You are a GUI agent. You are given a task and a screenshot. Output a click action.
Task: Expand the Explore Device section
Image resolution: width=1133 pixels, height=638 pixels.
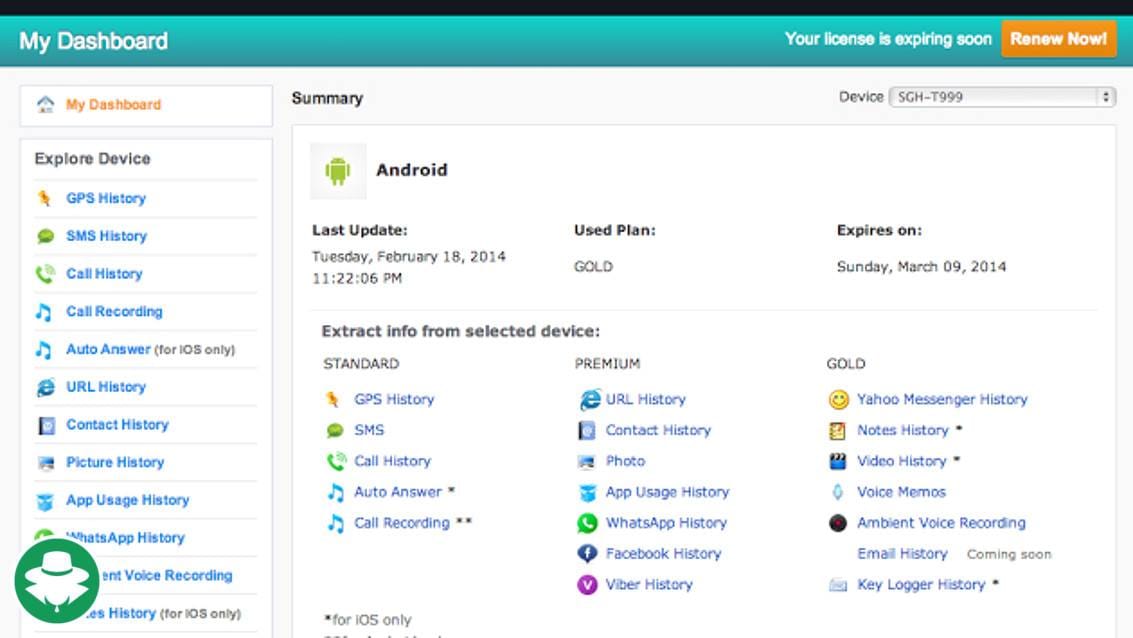tap(94, 158)
